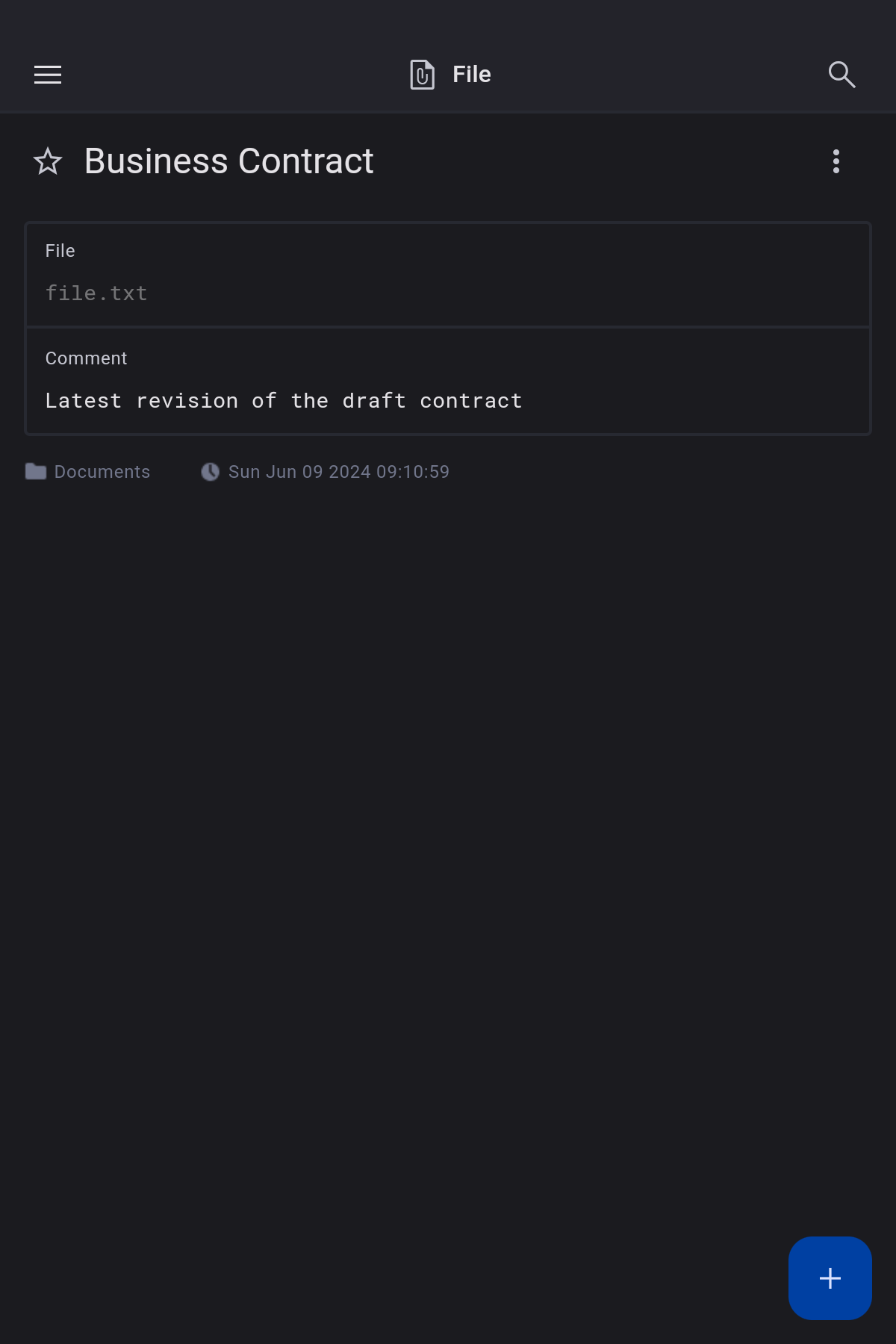Click empty space right of file.txt in File box
This screenshot has height=1344, width=896.
coord(523,293)
